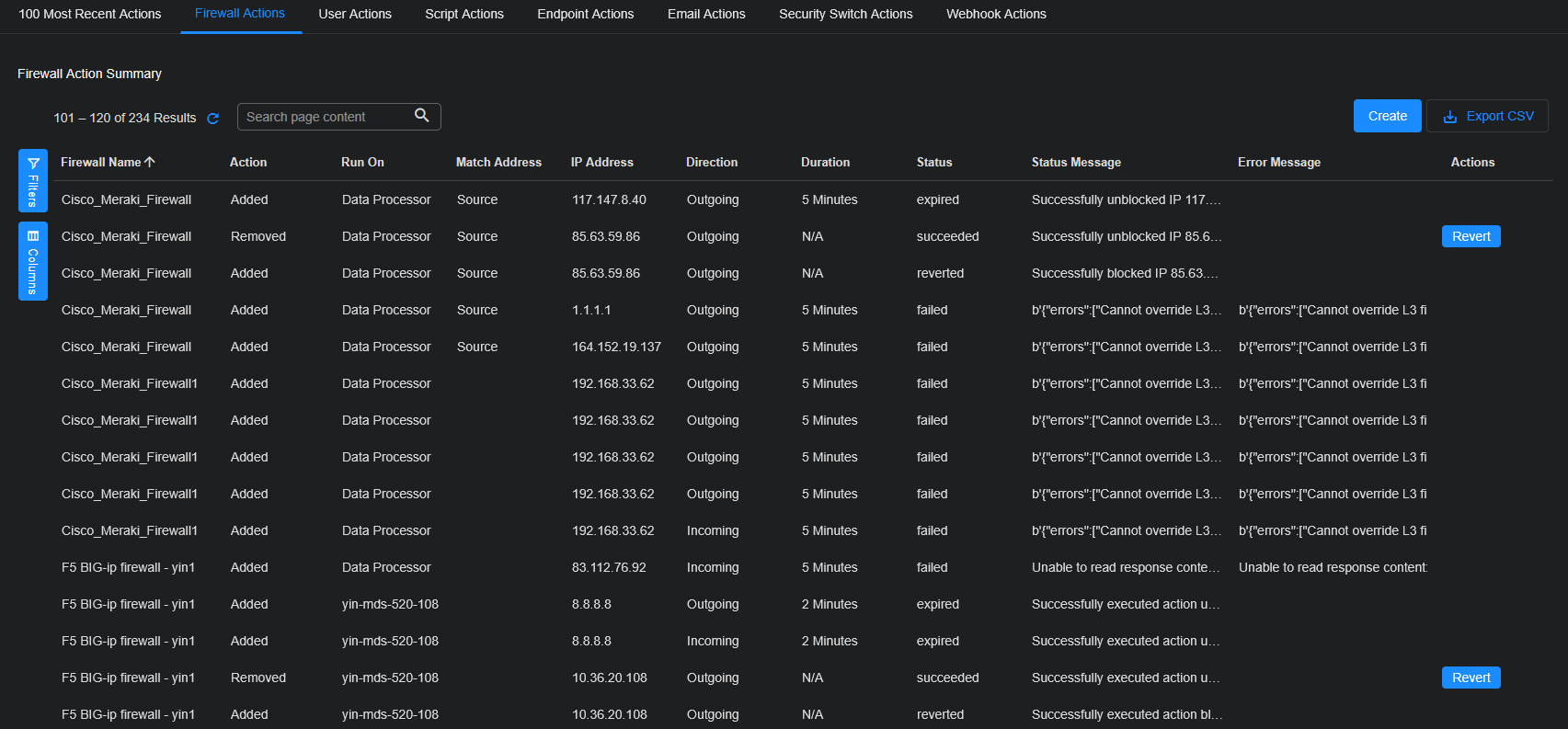Switch to Webhook Actions tab
This screenshot has height=729, width=1568.
(996, 14)
